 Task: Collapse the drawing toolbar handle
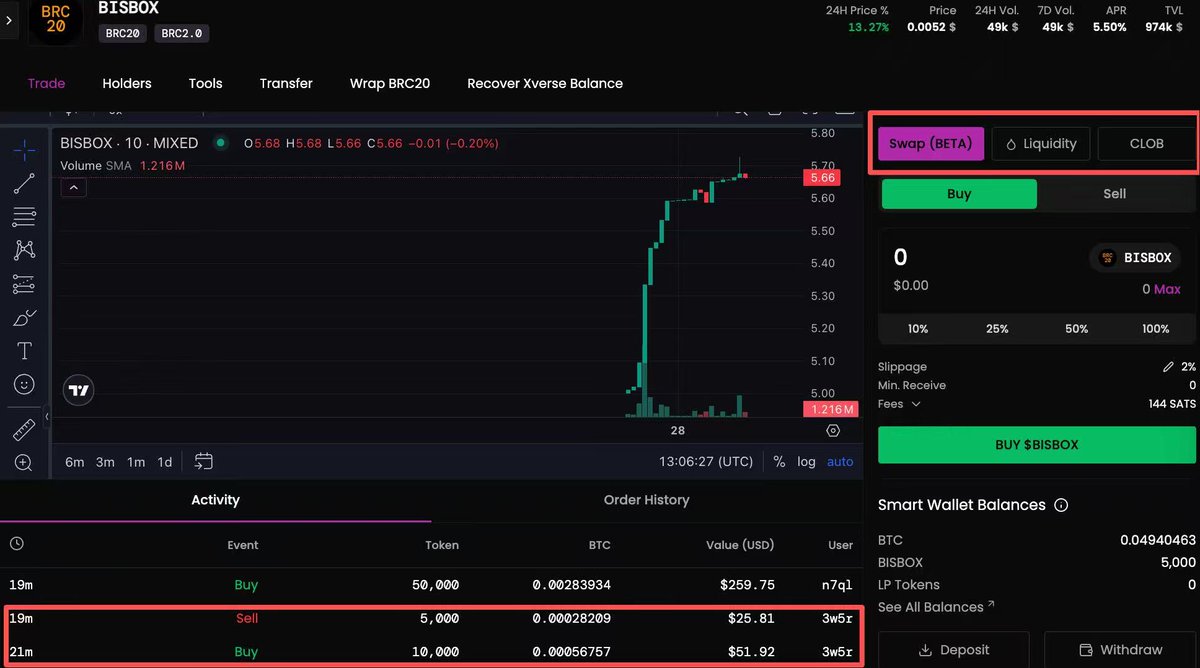tap(47, 417)
